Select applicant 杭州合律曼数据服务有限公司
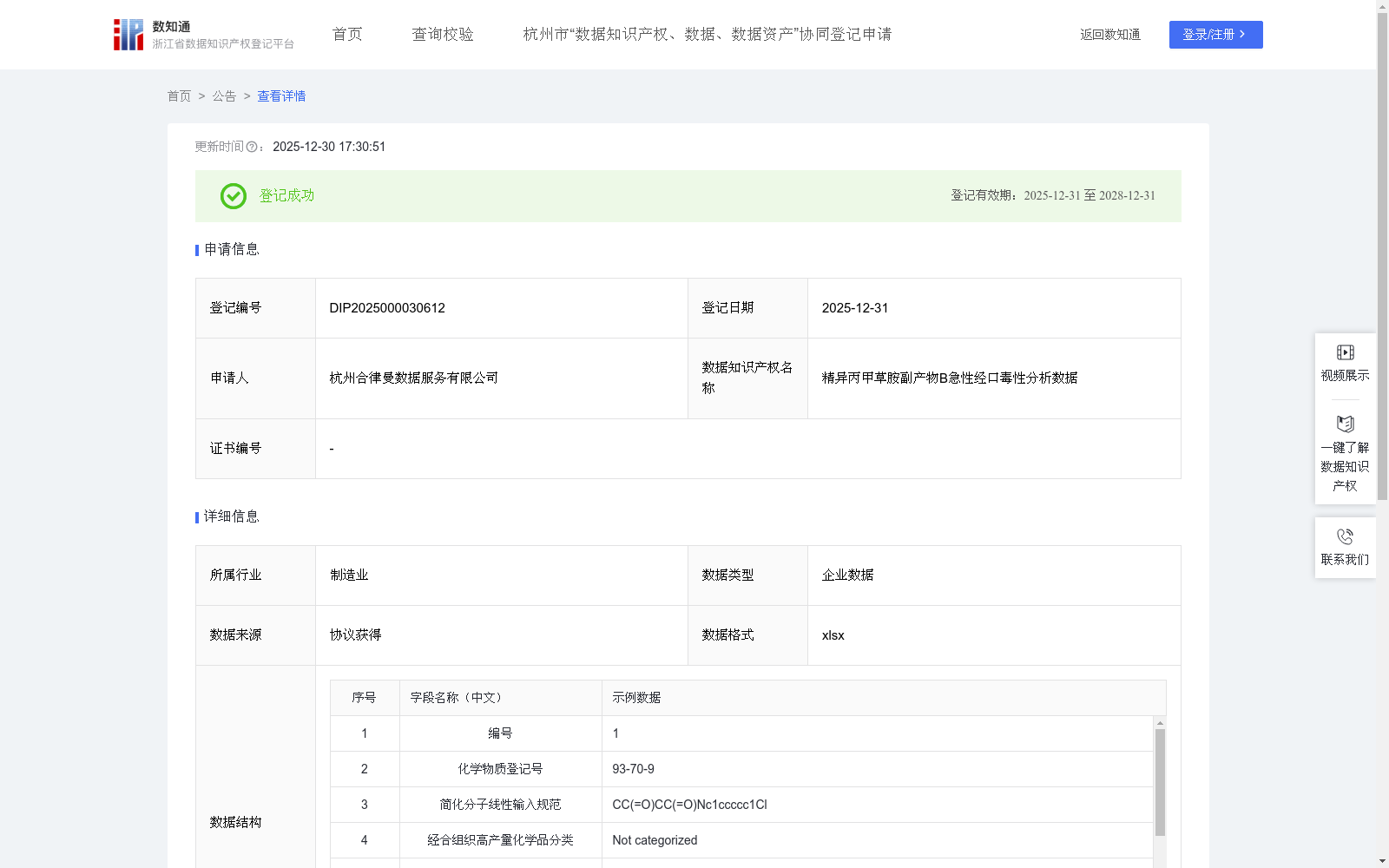Screen dimensions: 1389x868 (x=414, y=378)
